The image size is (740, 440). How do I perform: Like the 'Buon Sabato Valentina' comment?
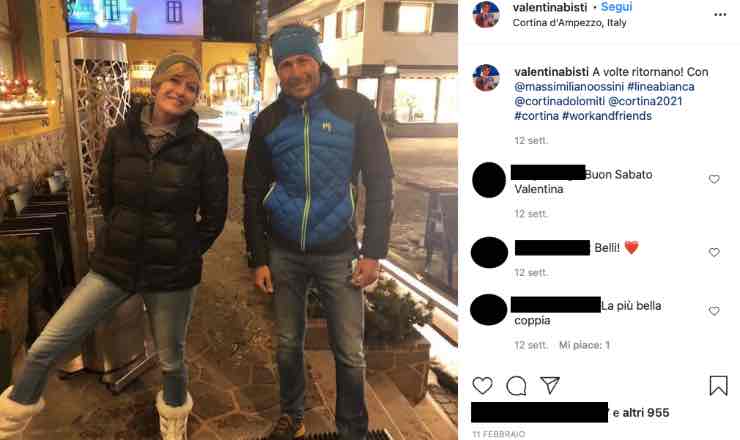pos(714,179)
